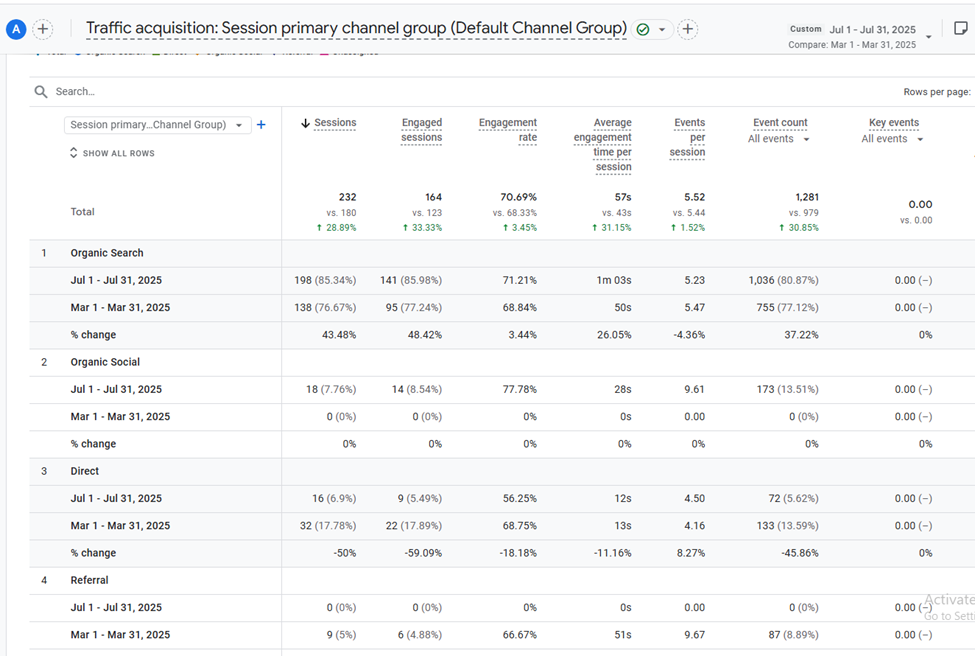The height and width of the screenshot is (656, 975).
Task: Click the insights panel icon at top right
Action: 961,29
